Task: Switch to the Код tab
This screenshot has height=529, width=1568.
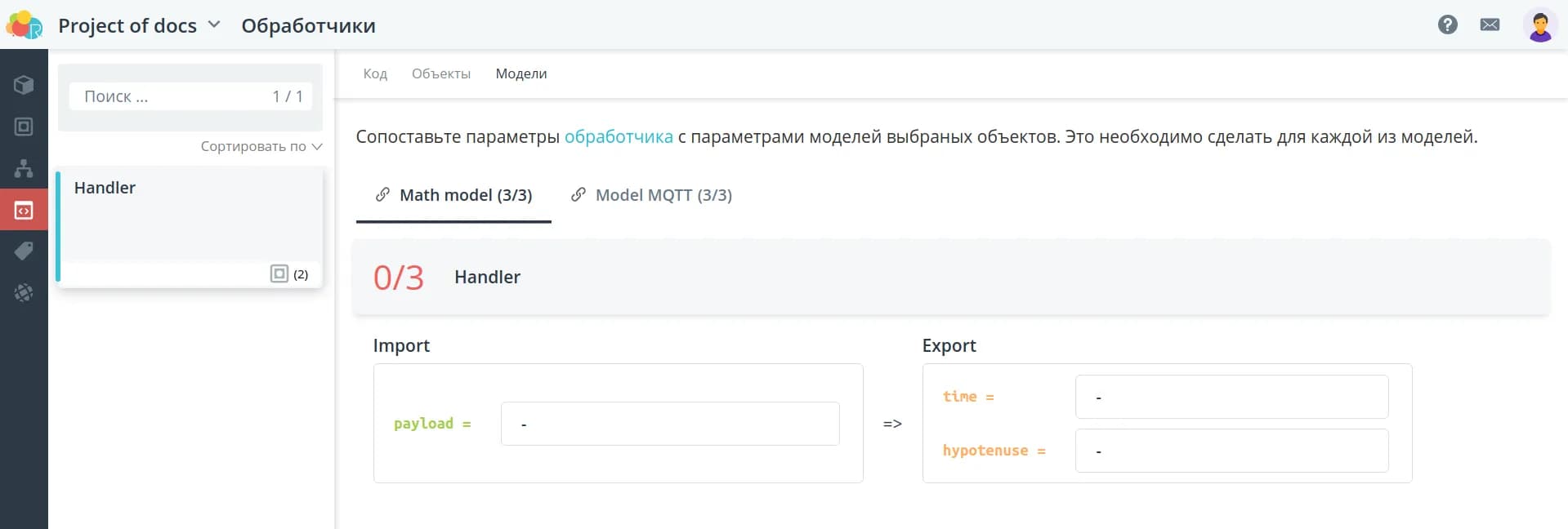Action: coord(375,73)
